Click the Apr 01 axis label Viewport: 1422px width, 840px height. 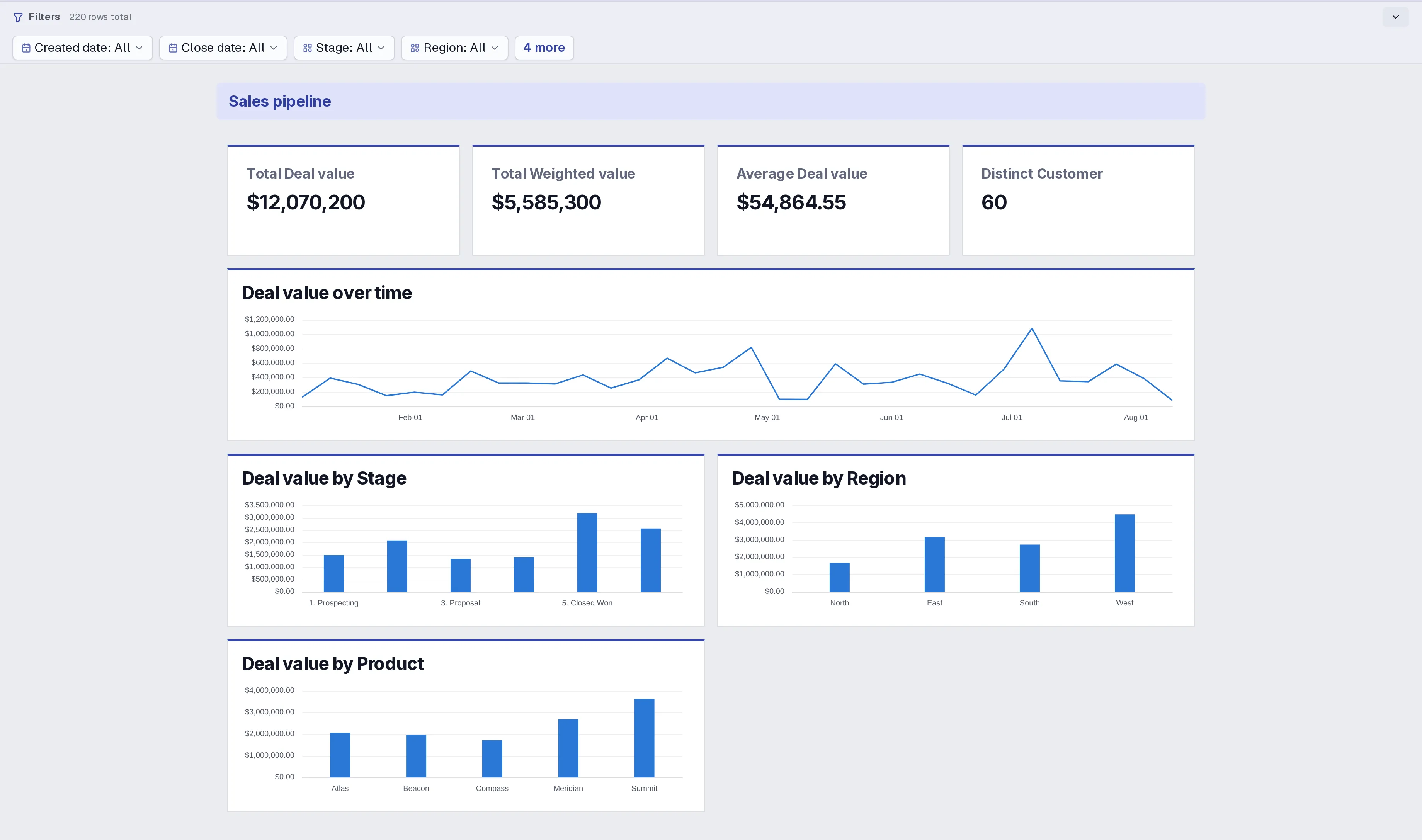(647, 417)
